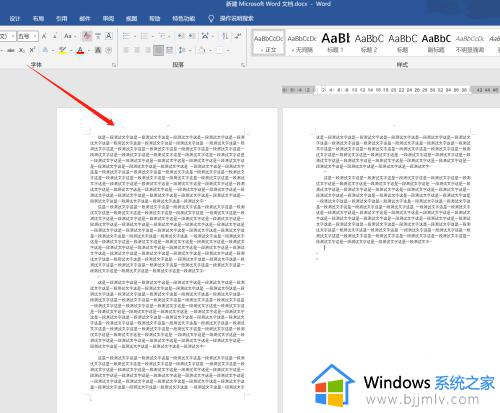Switch to the 布局 tab
Image resolution: width=500 pixels, height=413 pixels.
[38, 19]
